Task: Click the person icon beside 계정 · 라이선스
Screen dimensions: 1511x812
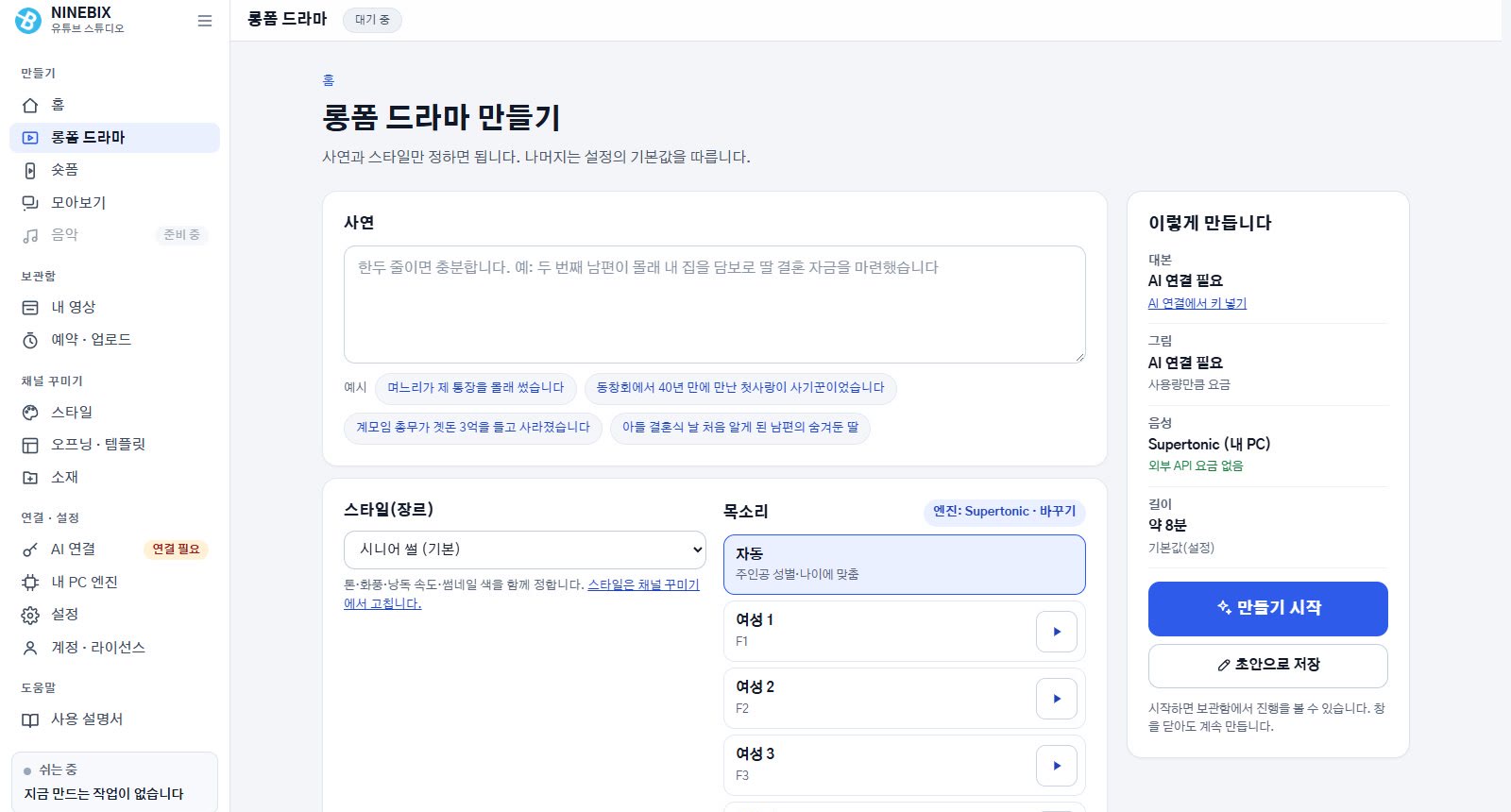Action: 30,648
